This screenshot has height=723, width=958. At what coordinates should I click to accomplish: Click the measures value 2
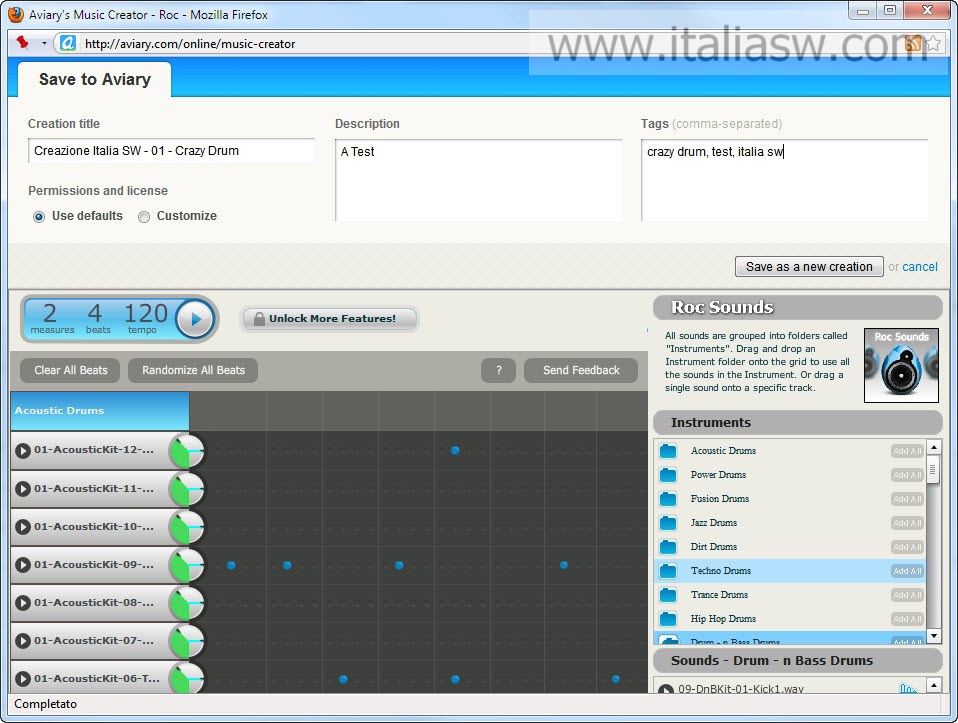50,313
